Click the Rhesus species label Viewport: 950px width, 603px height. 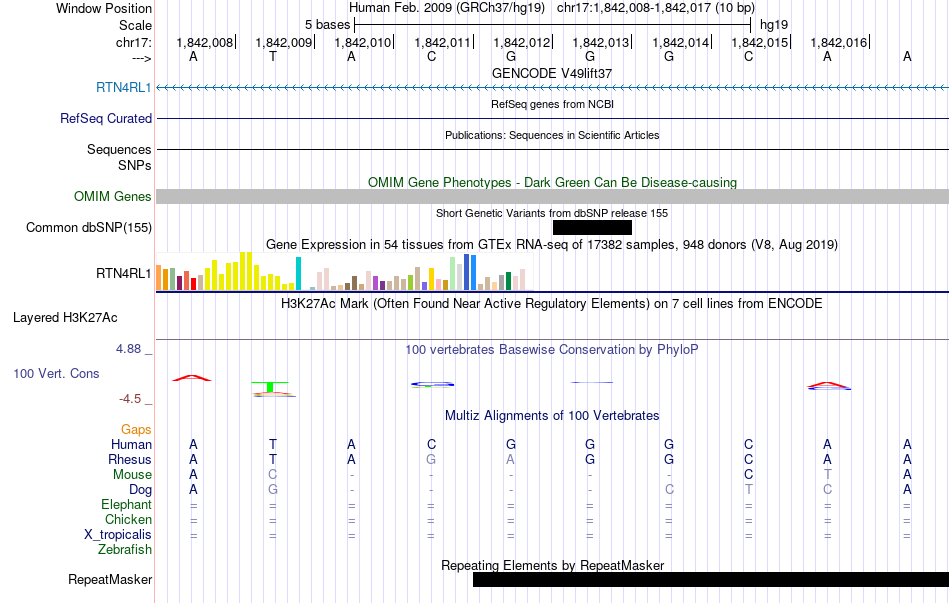[x=130, y=459]
